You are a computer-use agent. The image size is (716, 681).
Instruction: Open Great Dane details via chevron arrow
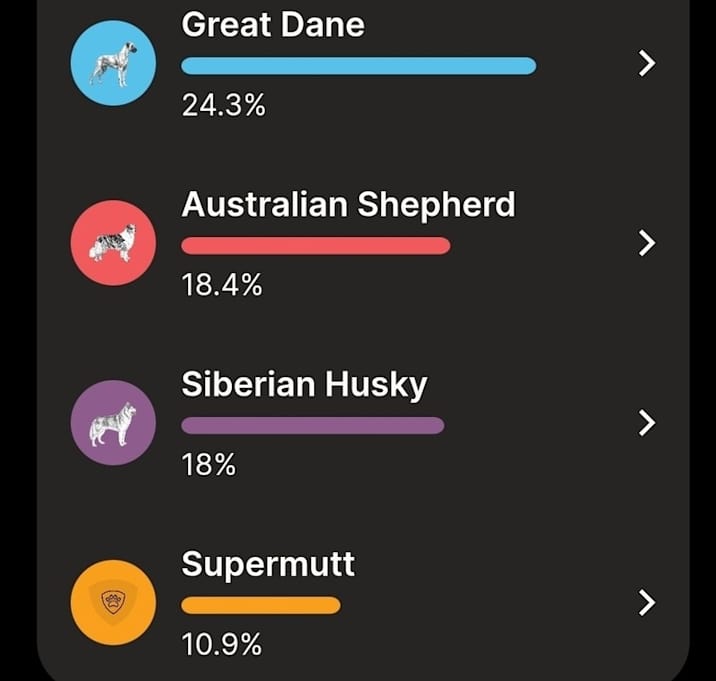tap(647, 63)
